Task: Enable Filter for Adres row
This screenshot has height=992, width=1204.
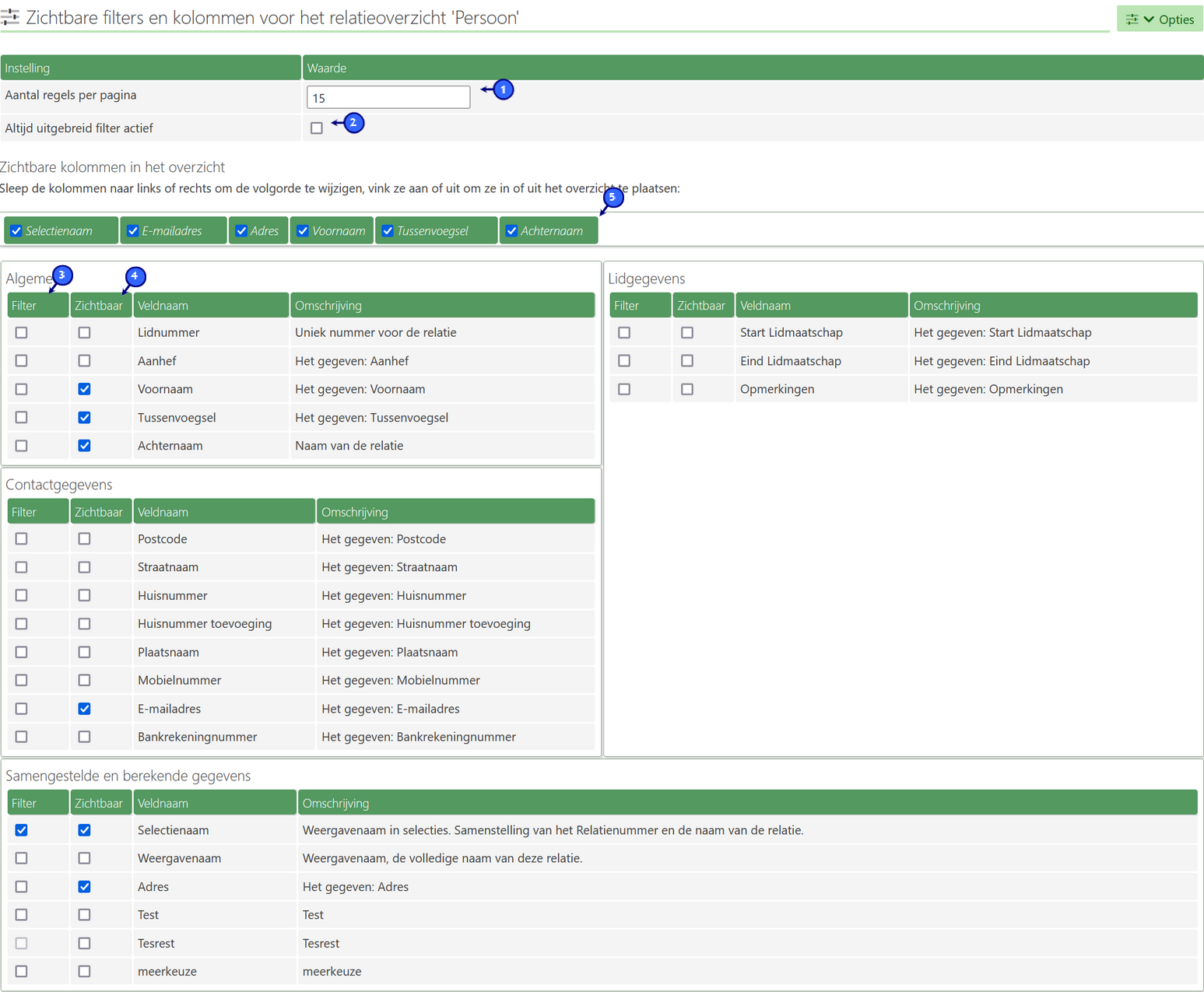Action: 22,887
